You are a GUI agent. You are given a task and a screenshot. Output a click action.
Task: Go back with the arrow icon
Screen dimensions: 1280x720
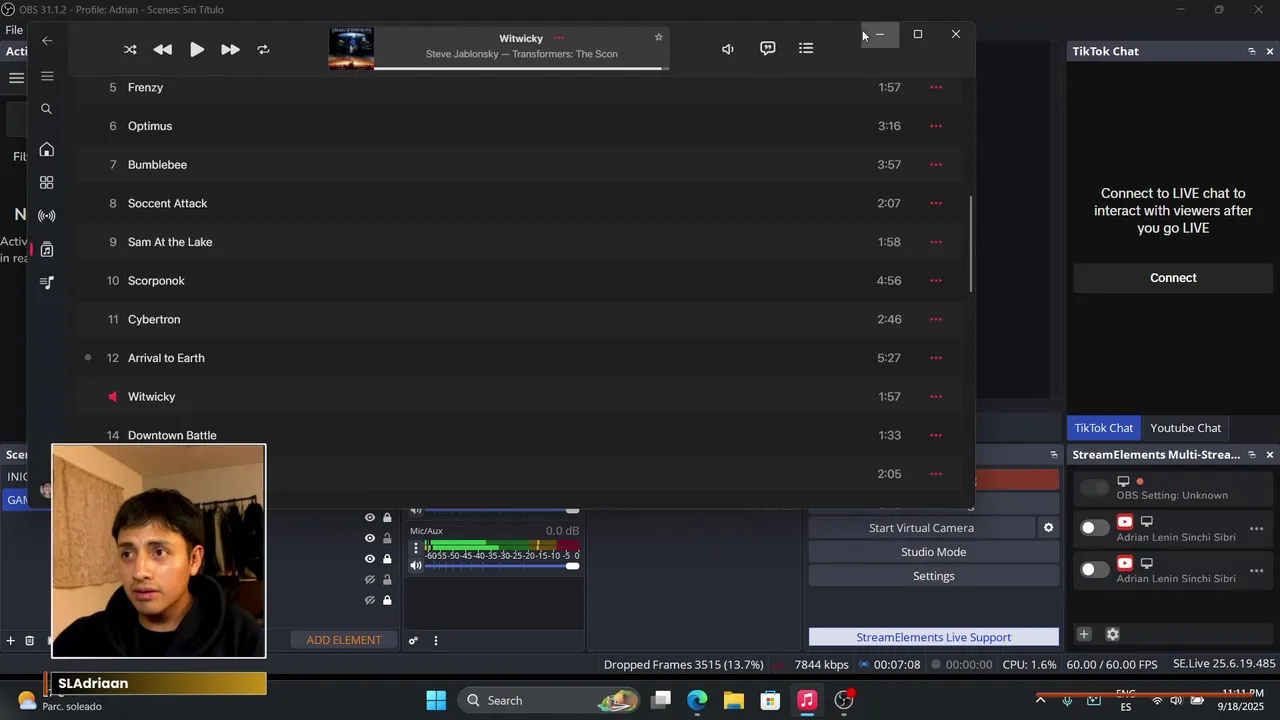point(47,41)
